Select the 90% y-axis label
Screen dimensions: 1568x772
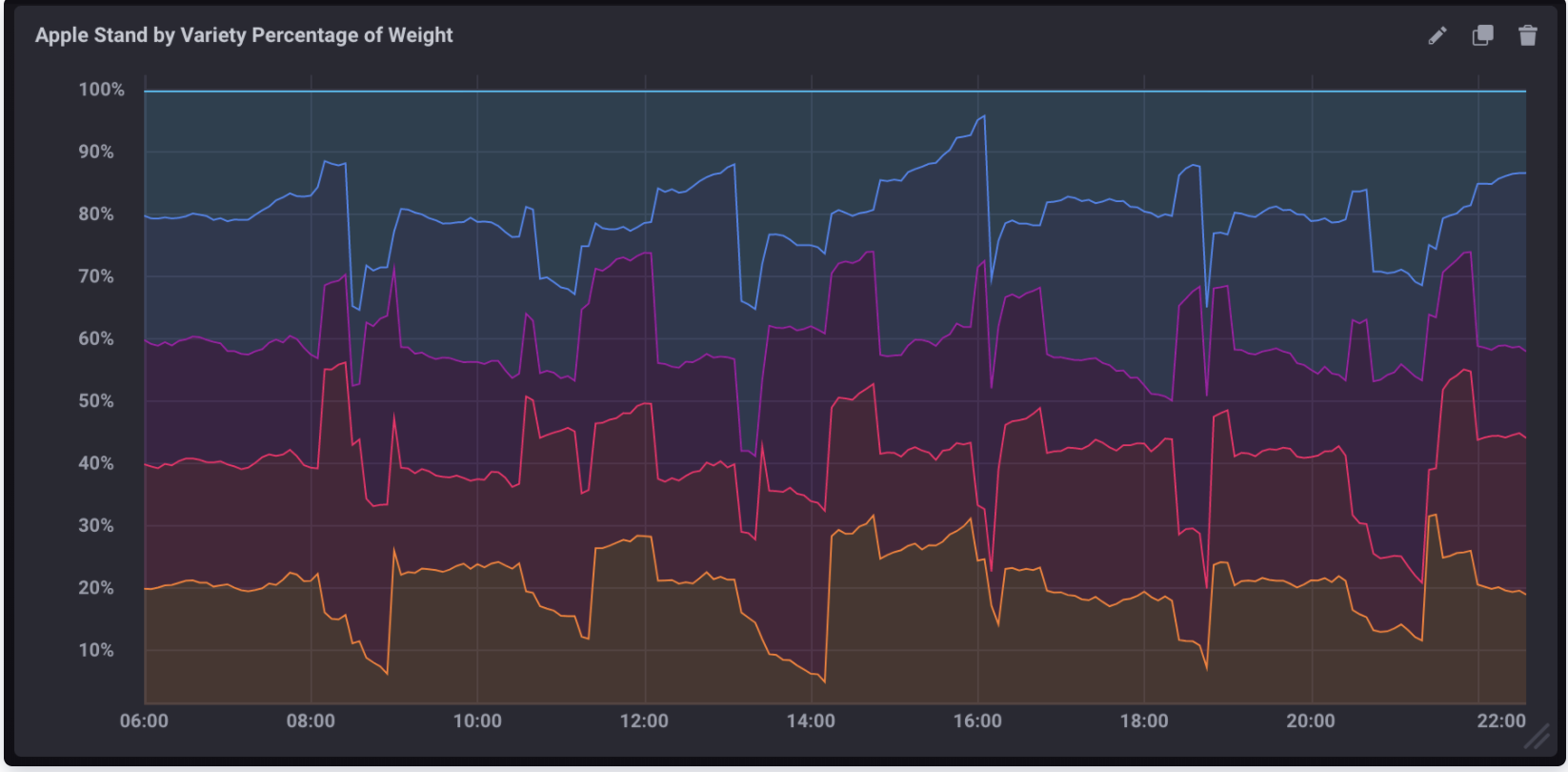point(96,152)
